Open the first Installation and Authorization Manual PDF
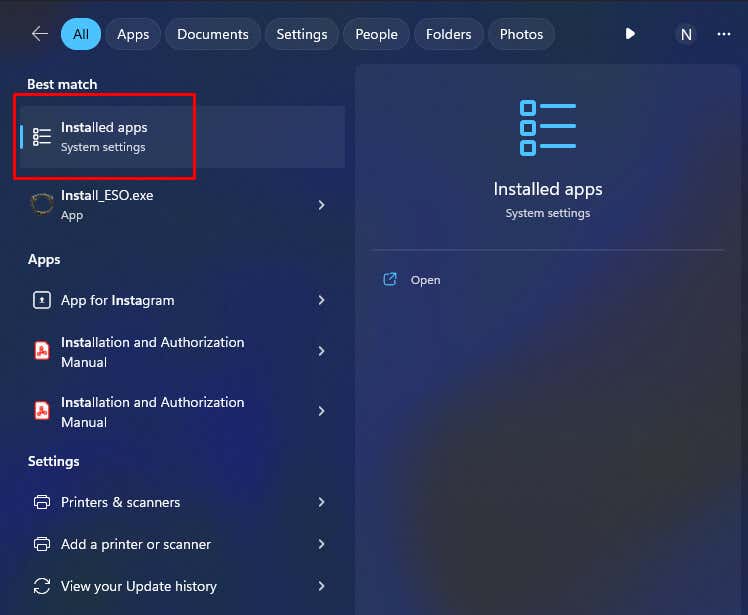Viewport: 748px width, 615px height. (152, 352)
